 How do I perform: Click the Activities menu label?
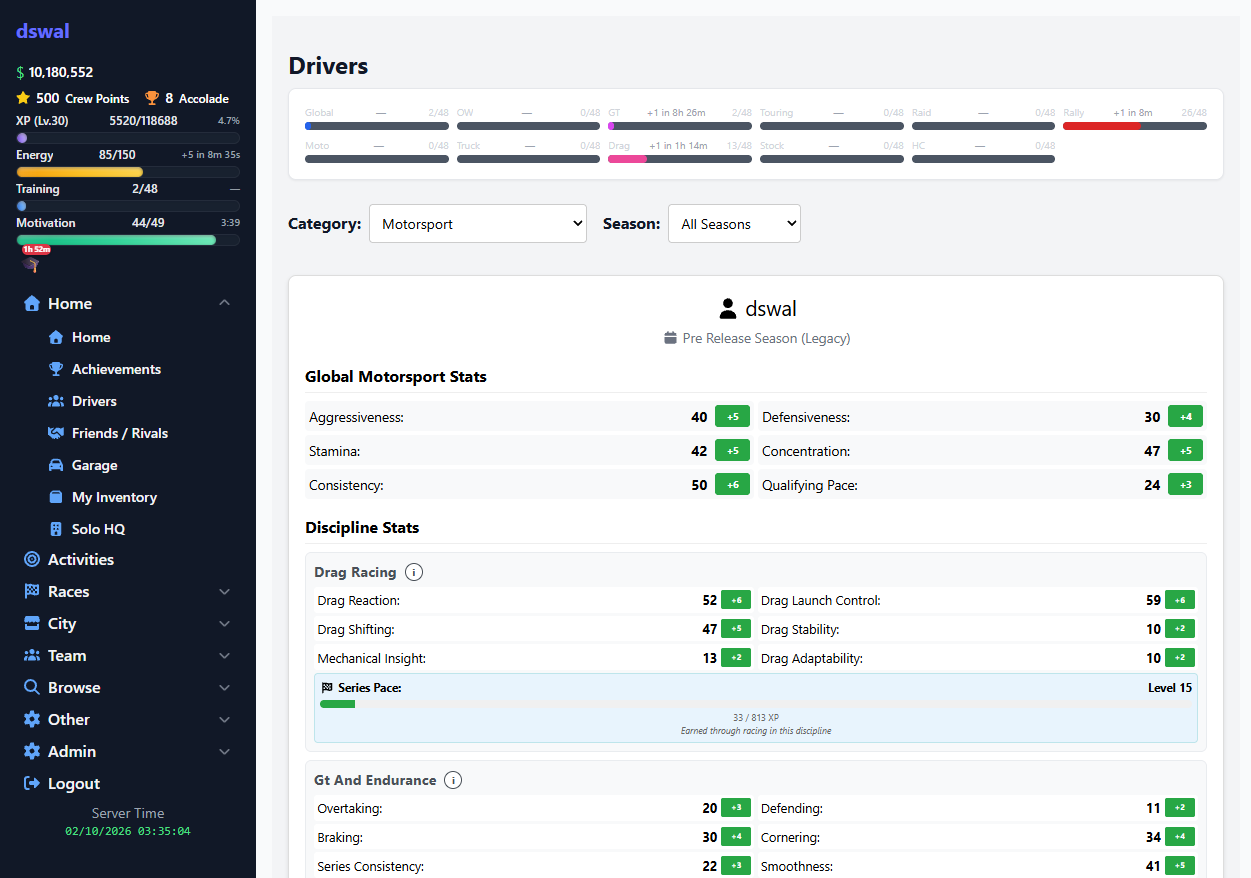[81, 560]
